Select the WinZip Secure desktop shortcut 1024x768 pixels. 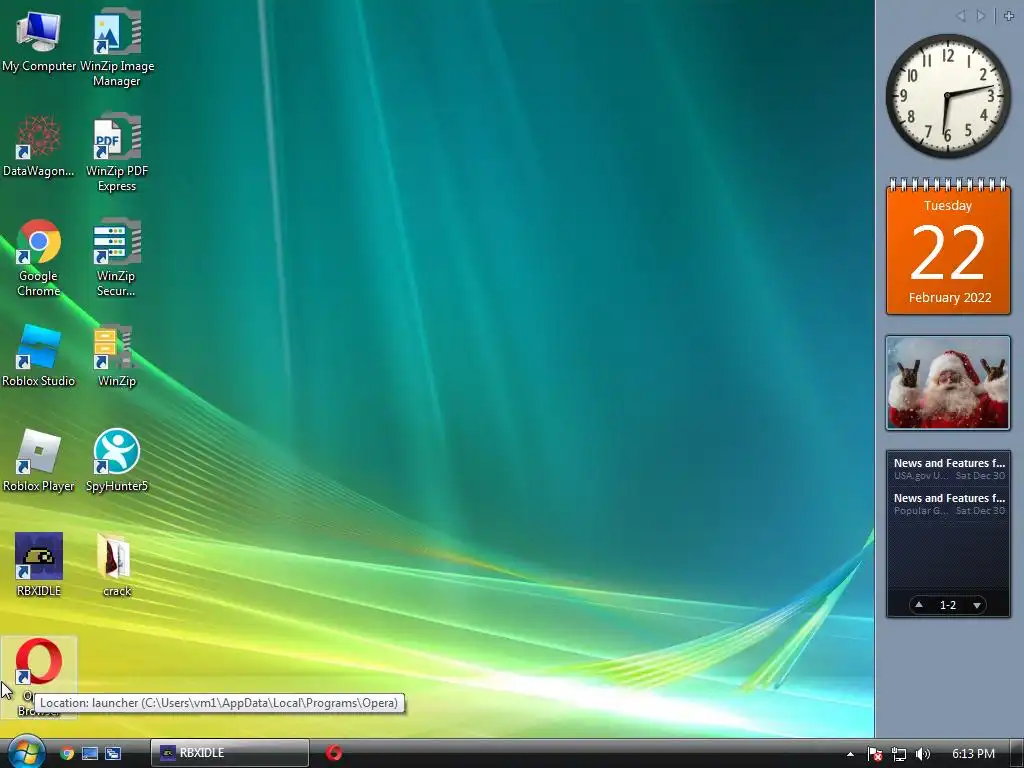tap(116, 257)
